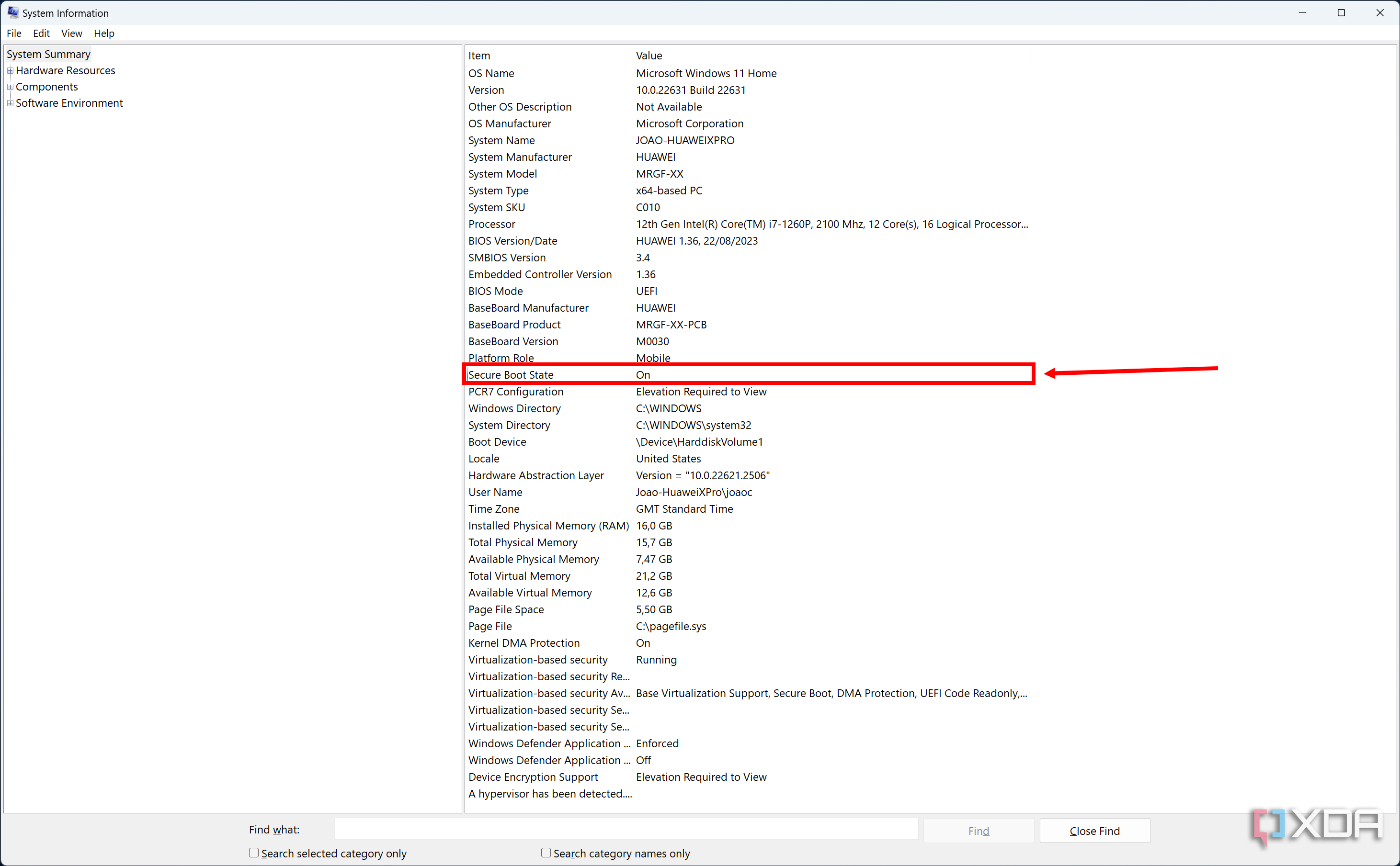Click the Close Find button

coord(1094,831)
